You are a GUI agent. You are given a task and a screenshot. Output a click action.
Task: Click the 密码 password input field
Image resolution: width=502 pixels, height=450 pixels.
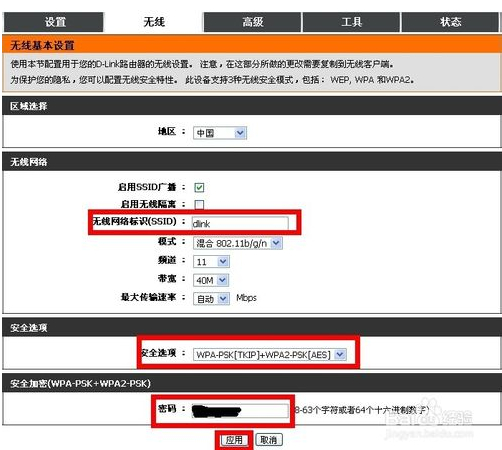240,411
